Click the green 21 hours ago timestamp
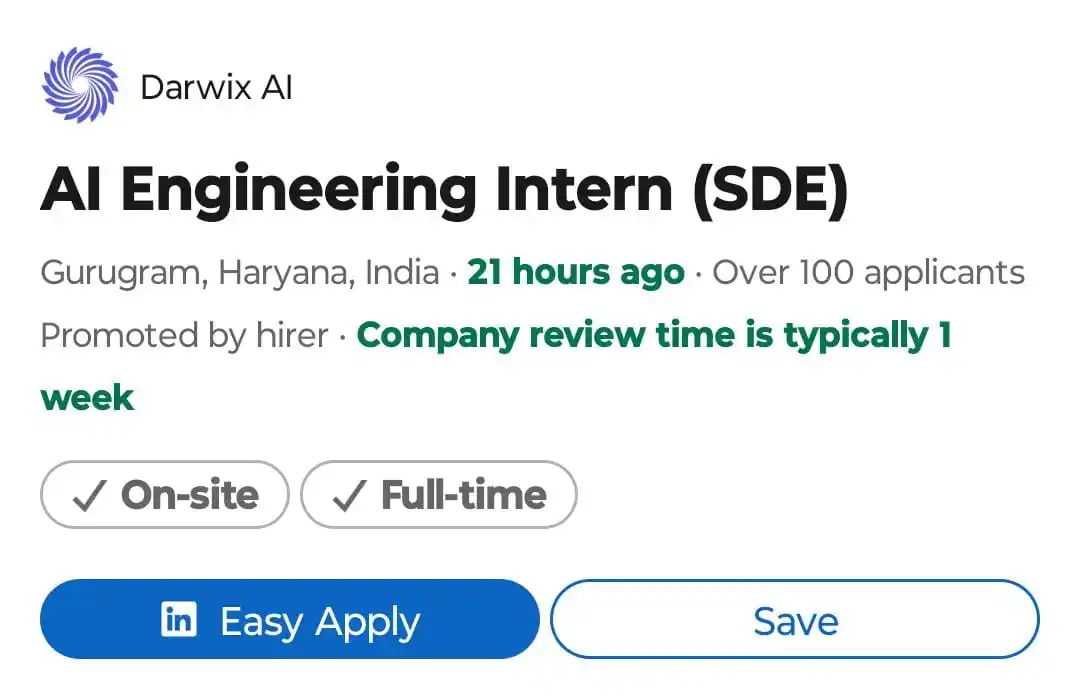This screenshot has width=1080, height=696. click(576, 272)
